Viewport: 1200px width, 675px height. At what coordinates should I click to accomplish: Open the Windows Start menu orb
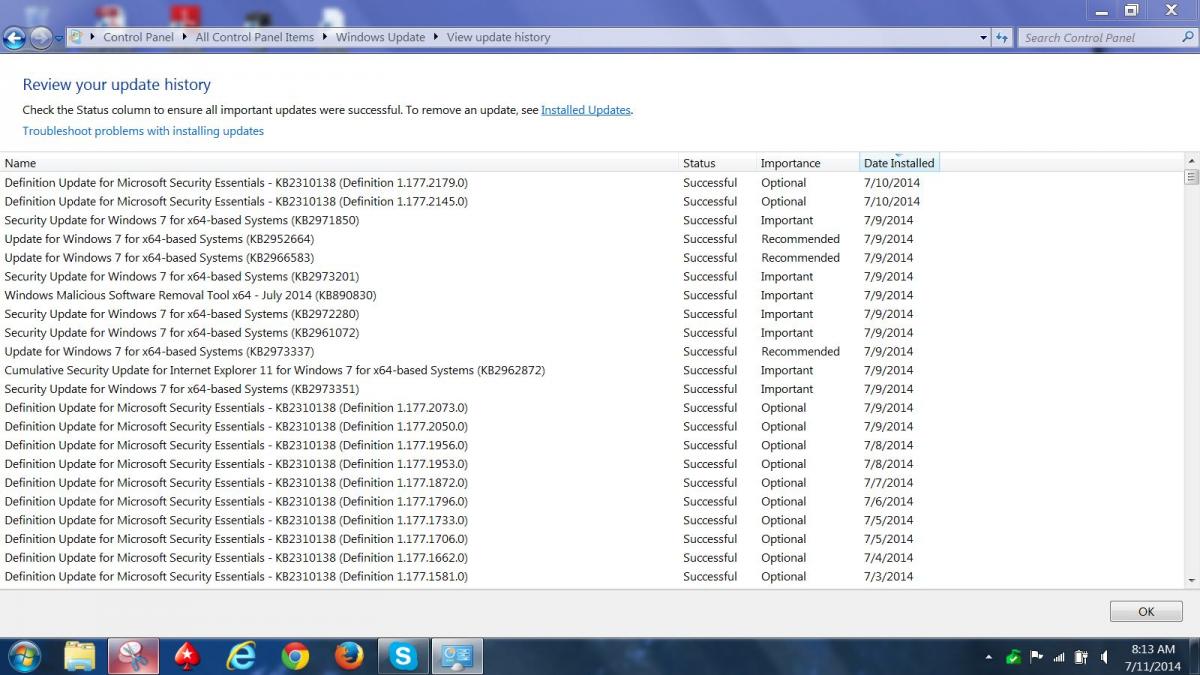[24, 656]
